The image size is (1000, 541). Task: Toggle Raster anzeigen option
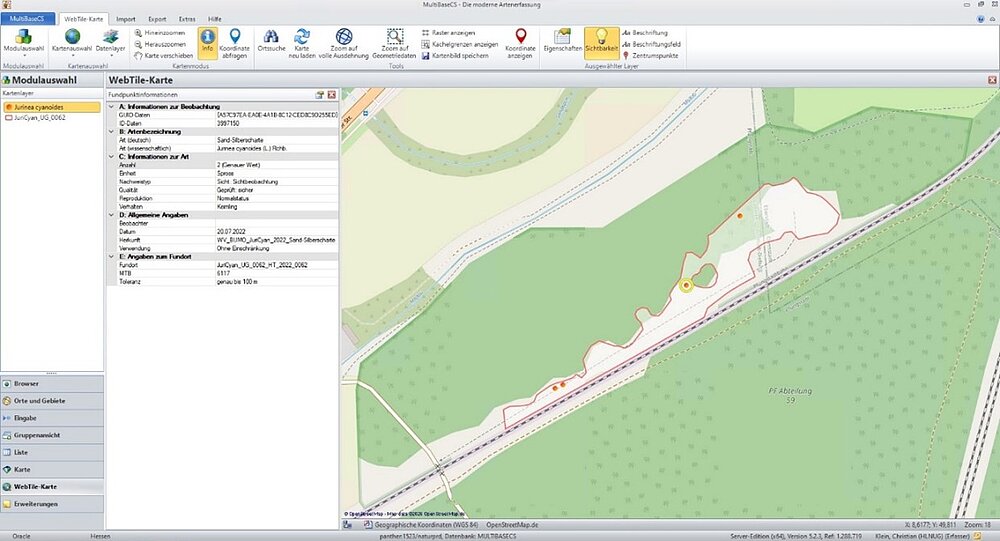(448, 33)
